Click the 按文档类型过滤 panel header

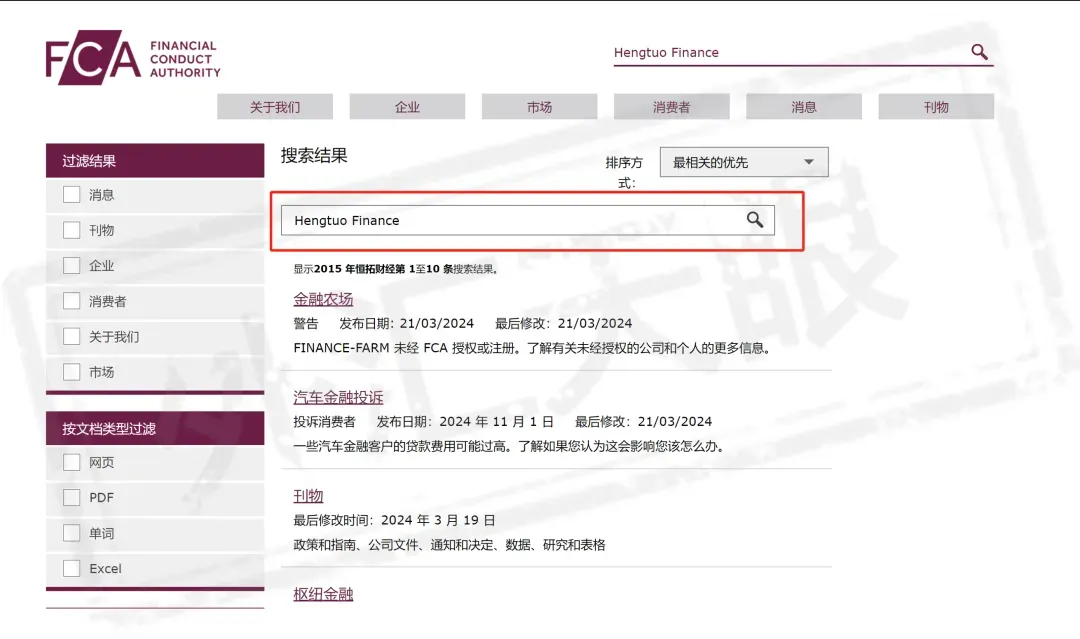pos(155,428)
